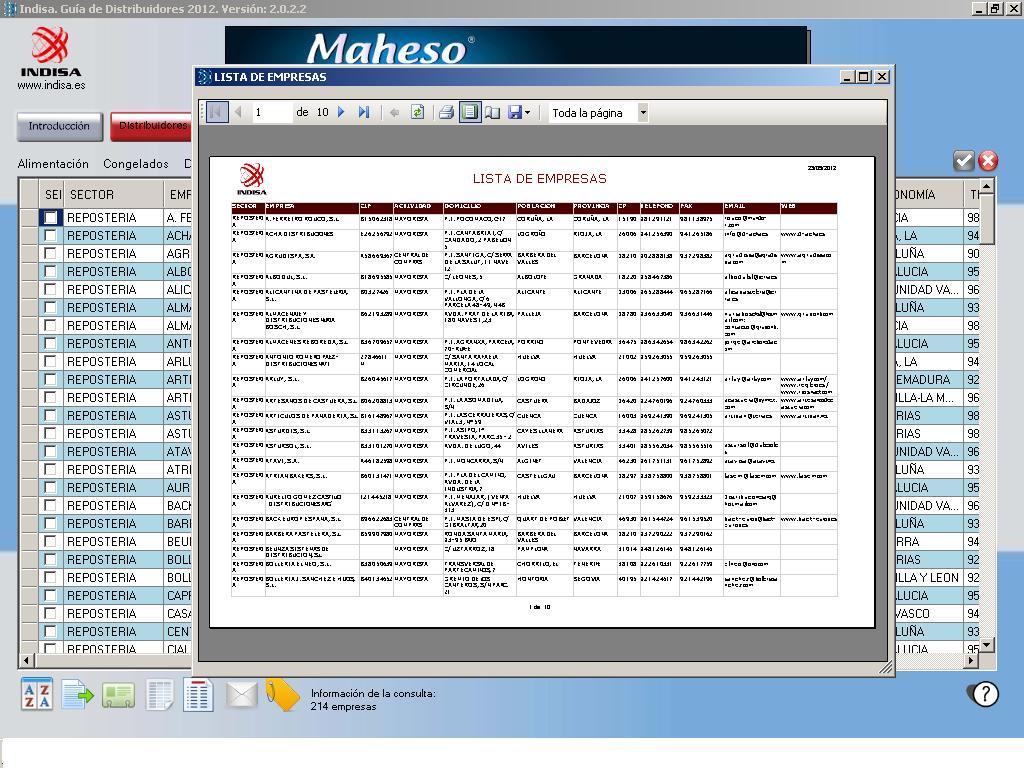This screenshot has height=768, width=1024.
Task: Open the Distribuidores section
Action: [152, 126]
